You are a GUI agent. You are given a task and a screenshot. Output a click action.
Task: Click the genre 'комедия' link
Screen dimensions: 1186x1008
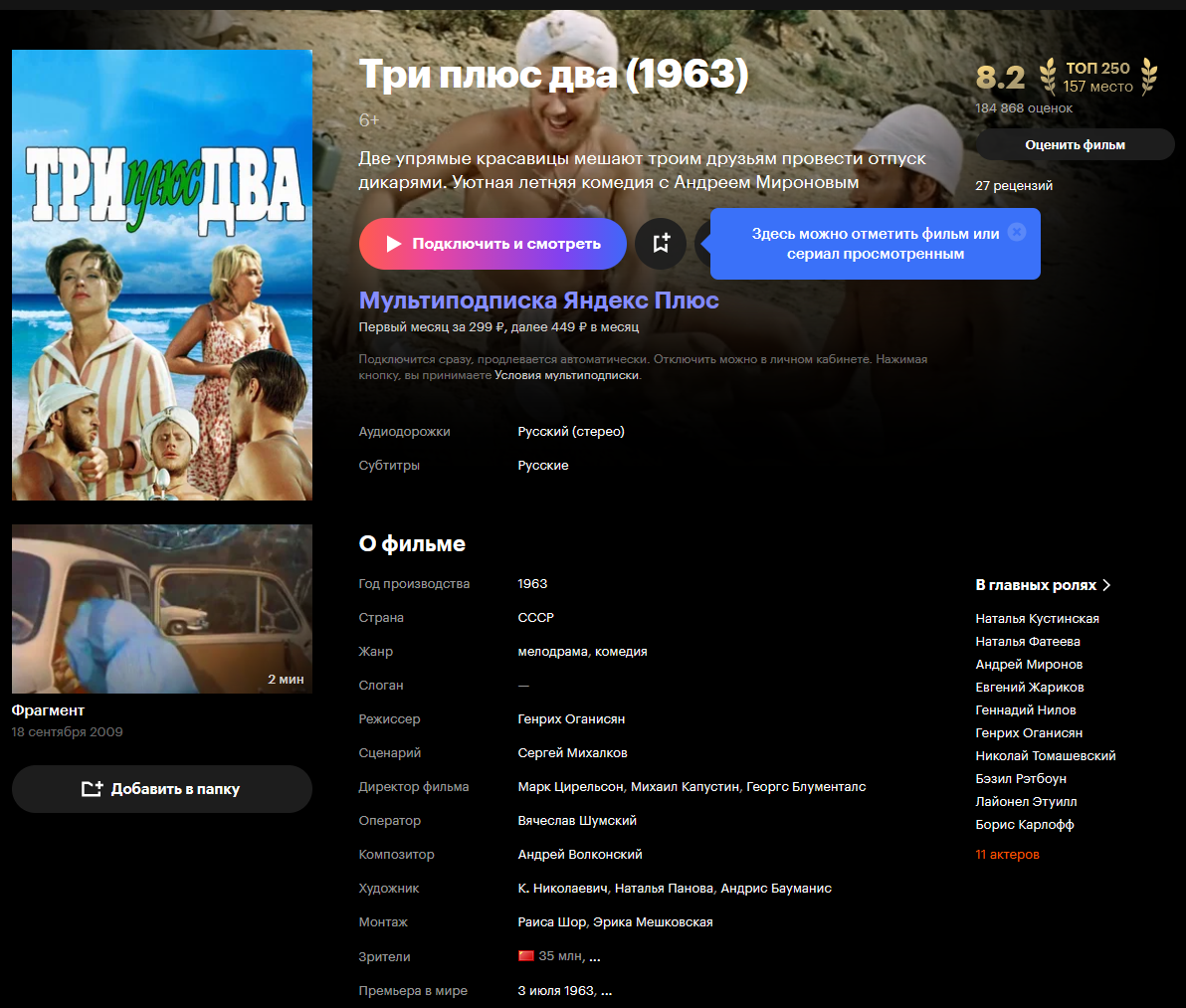coord(621,651)
